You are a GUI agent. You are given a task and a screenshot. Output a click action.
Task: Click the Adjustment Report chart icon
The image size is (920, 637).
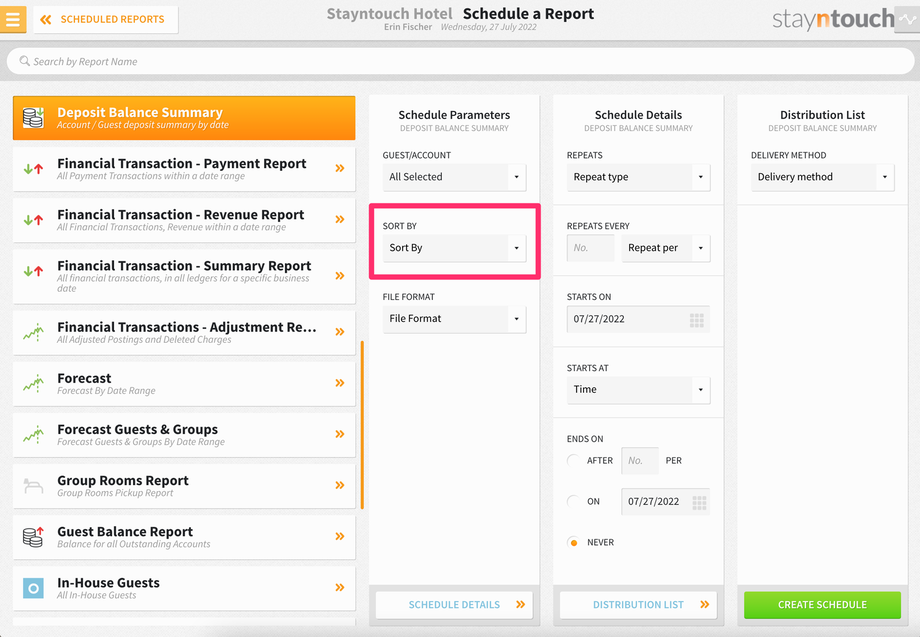(33, 333)
